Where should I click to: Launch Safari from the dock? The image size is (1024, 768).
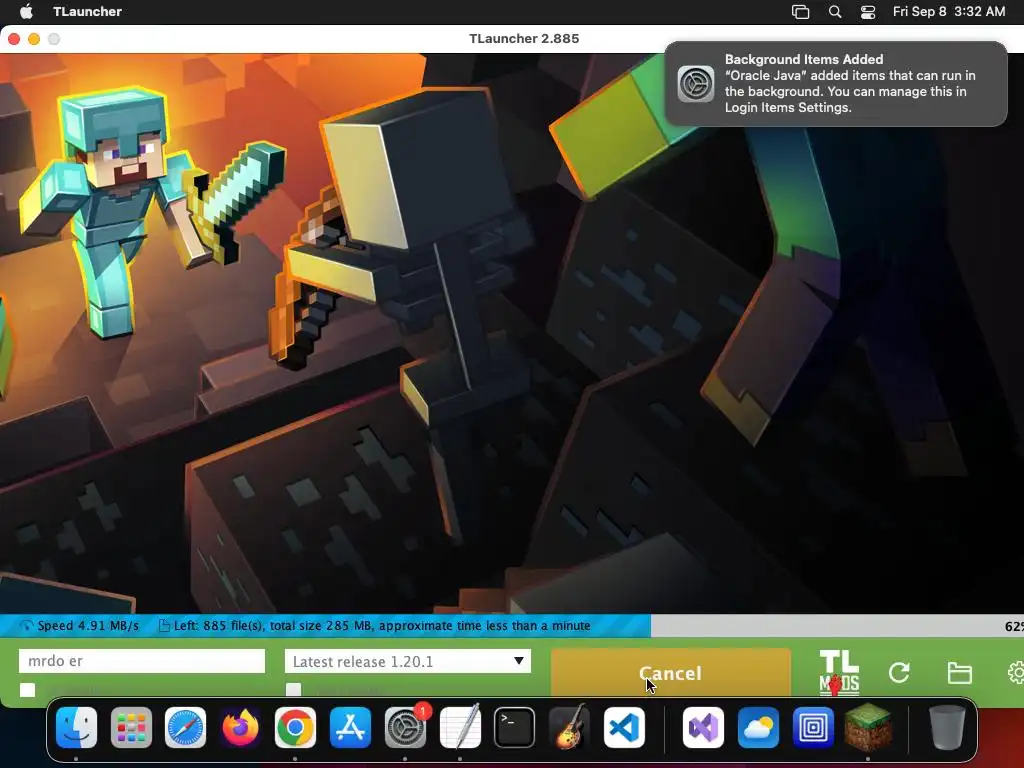tap(185, 728)
